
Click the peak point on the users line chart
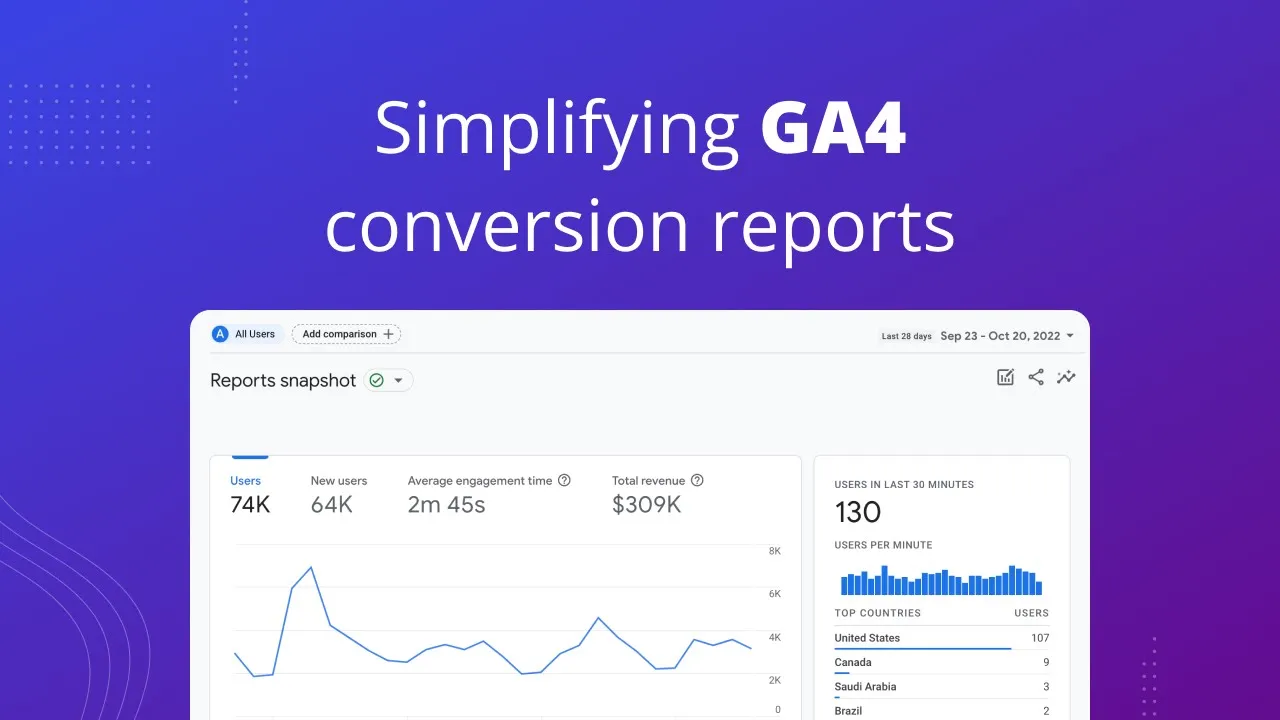(312, 567)
